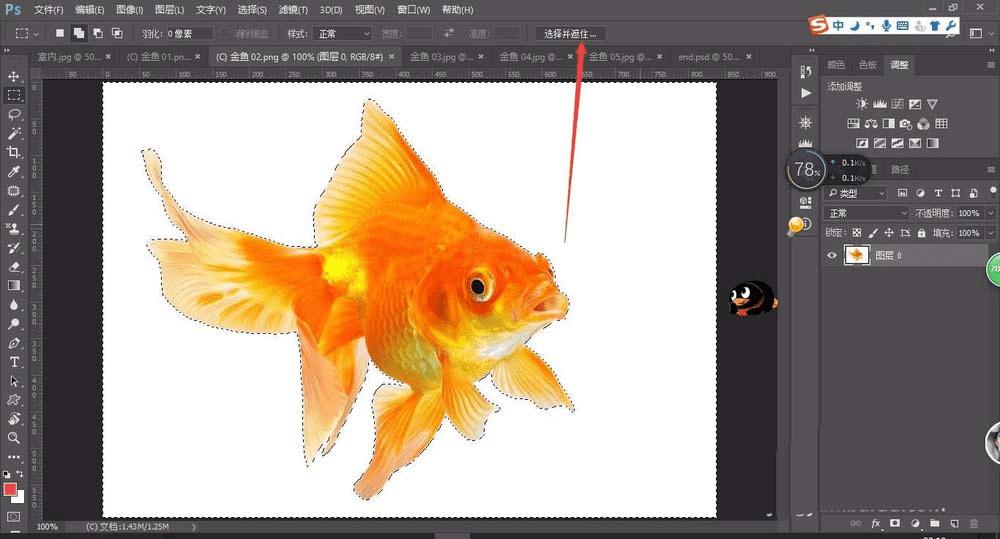This screenshot has width=1000, height=539.
Task: Select the Horizontal Type tool
Action: [x=13, y=362]
